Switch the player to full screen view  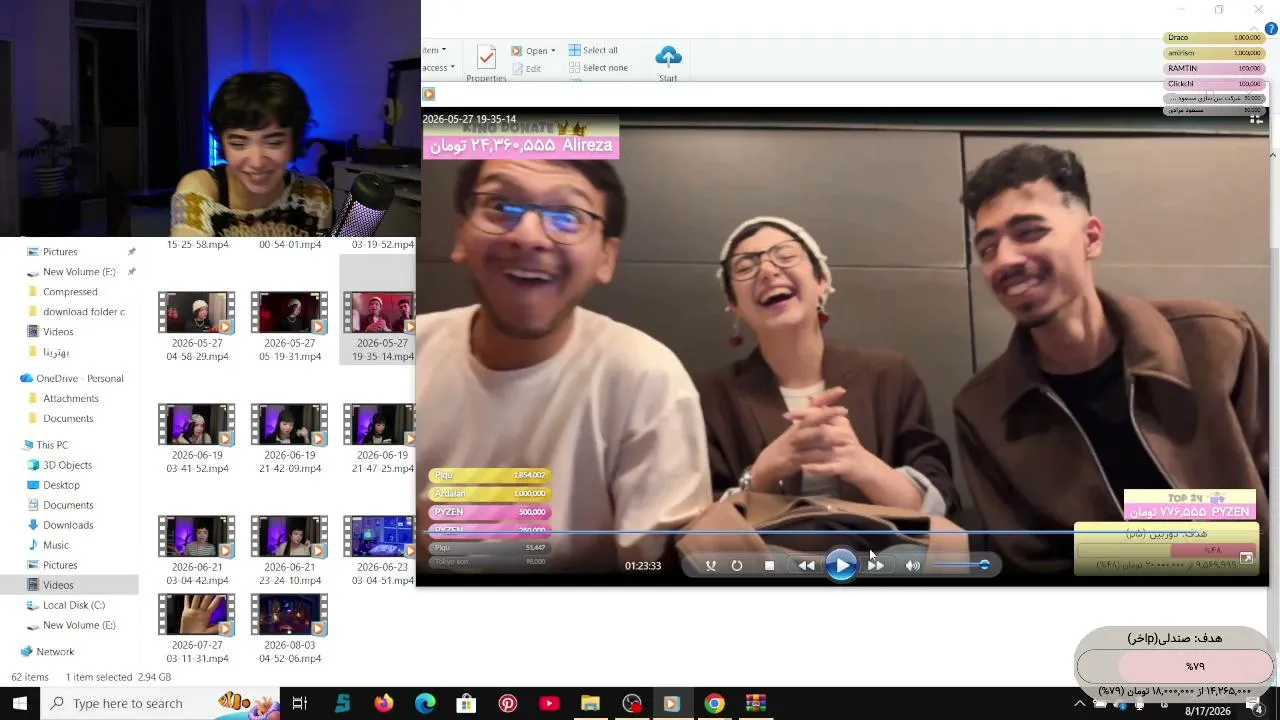click(x=1246, y=559)
